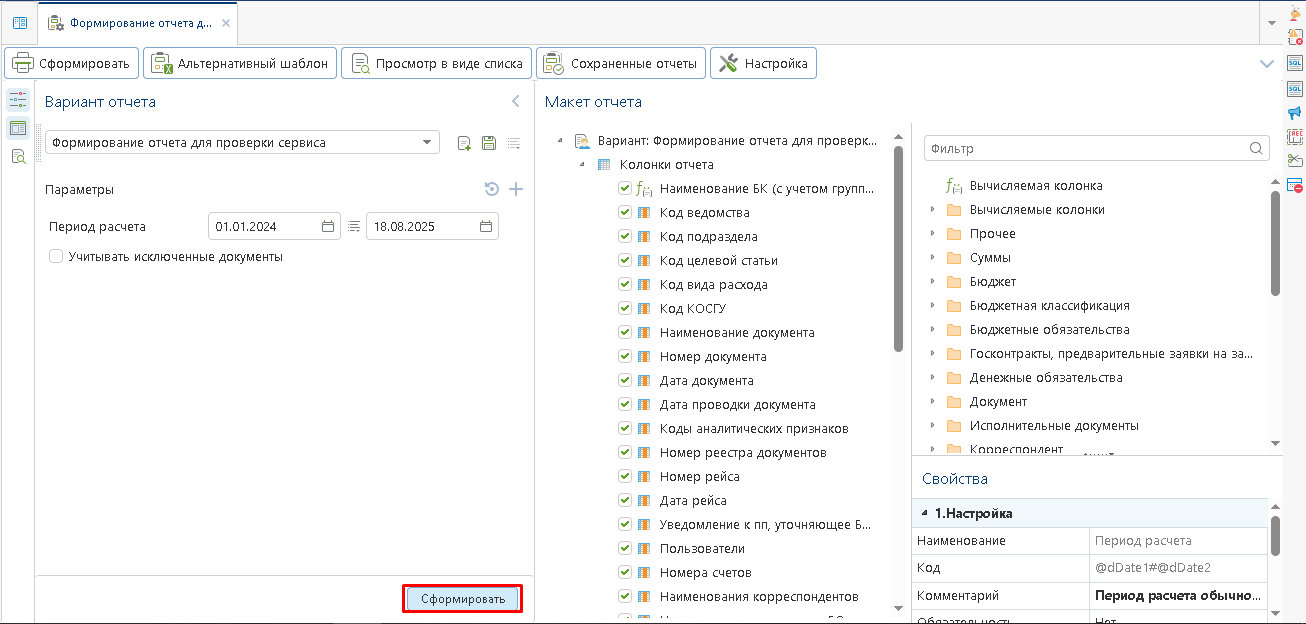1306x624 pixels.
Task: Collapse the Вариант отчета panel chevron
Action: pos(516,101)
